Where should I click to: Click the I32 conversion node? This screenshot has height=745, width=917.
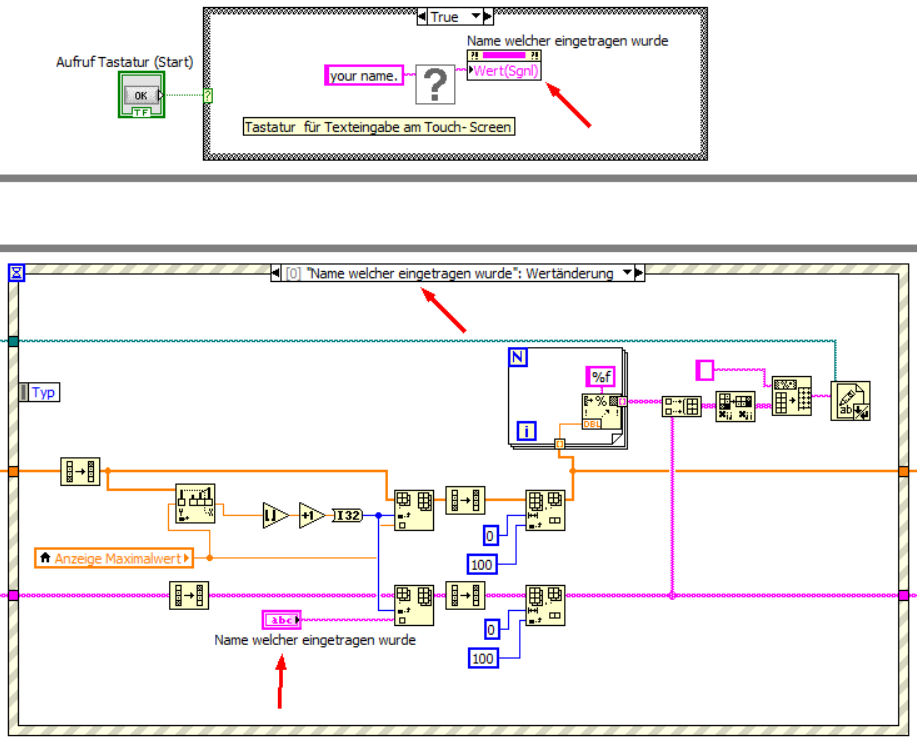point(347,515)
